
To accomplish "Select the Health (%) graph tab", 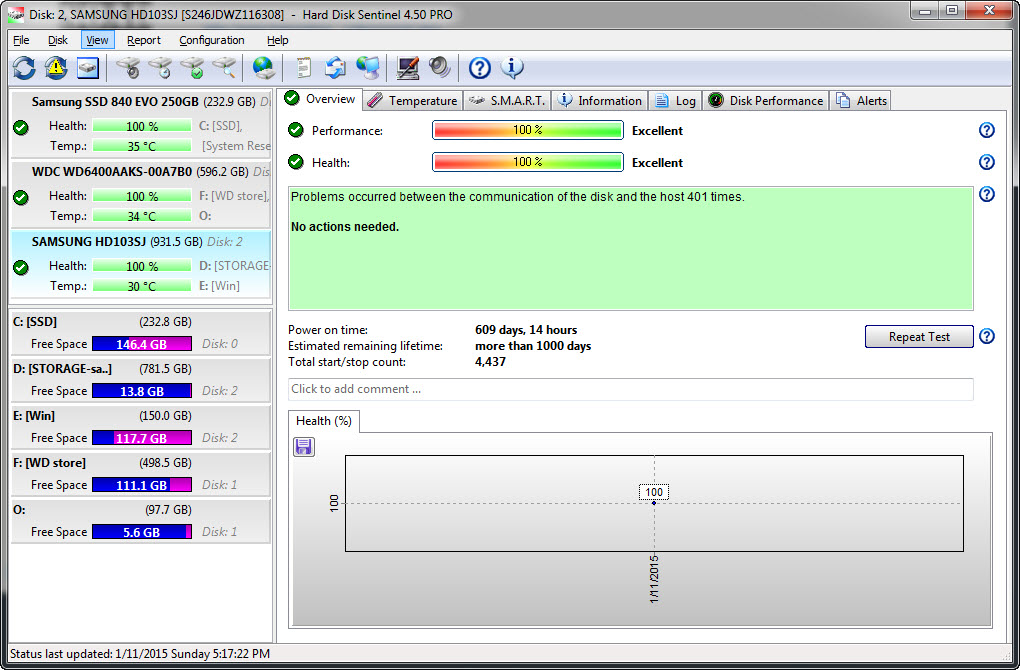I will [323, 421].
